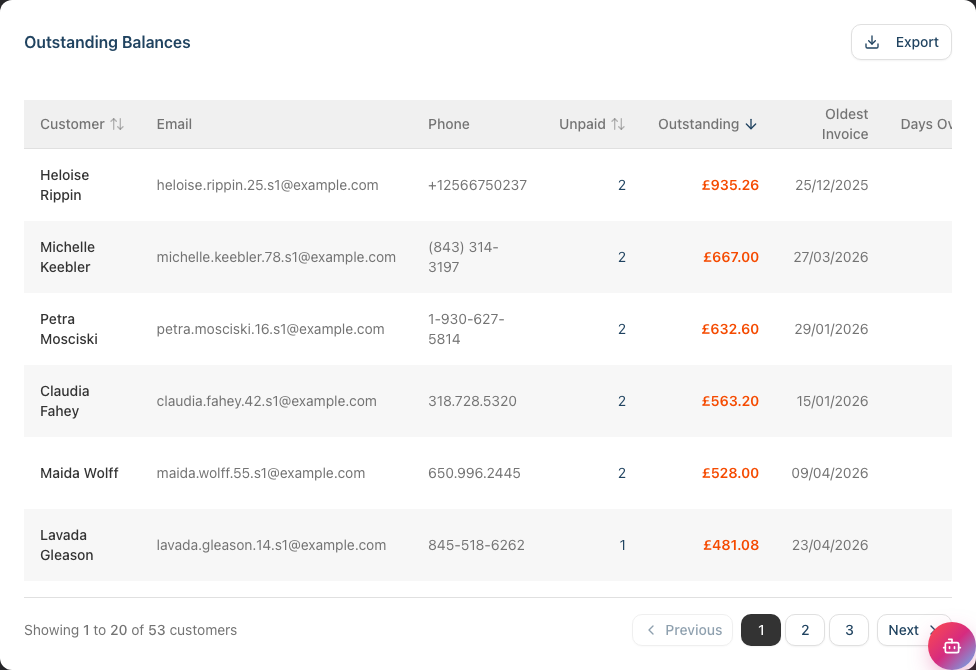This screenshot has width=976, height=670.
Task: Sort by Customer column sort arrows
Action: pos(117,124)
